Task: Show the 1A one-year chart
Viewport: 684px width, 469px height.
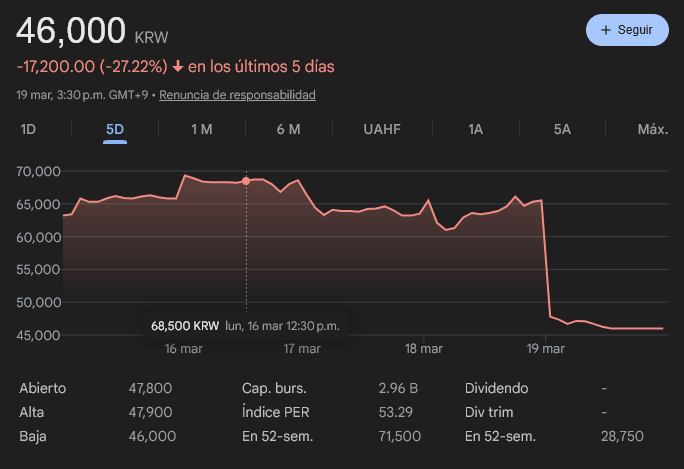Action: 476,129
